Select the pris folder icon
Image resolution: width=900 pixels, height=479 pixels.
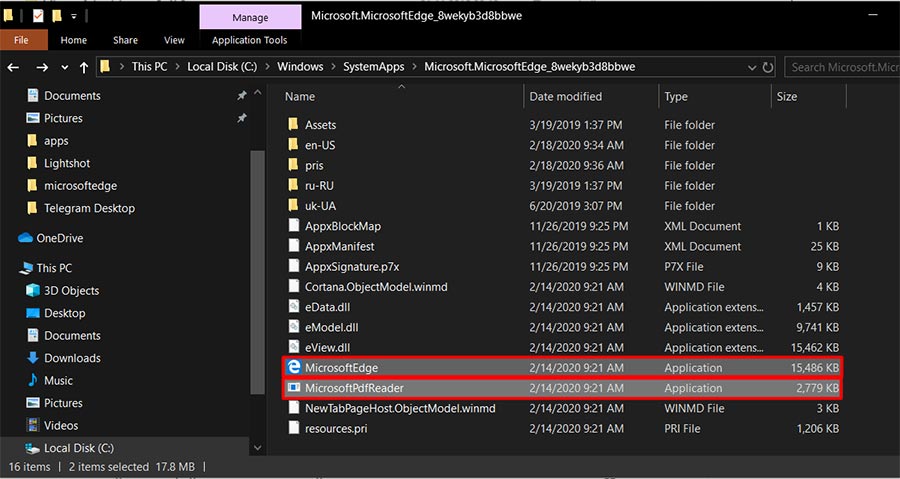(x=293, y=165)
